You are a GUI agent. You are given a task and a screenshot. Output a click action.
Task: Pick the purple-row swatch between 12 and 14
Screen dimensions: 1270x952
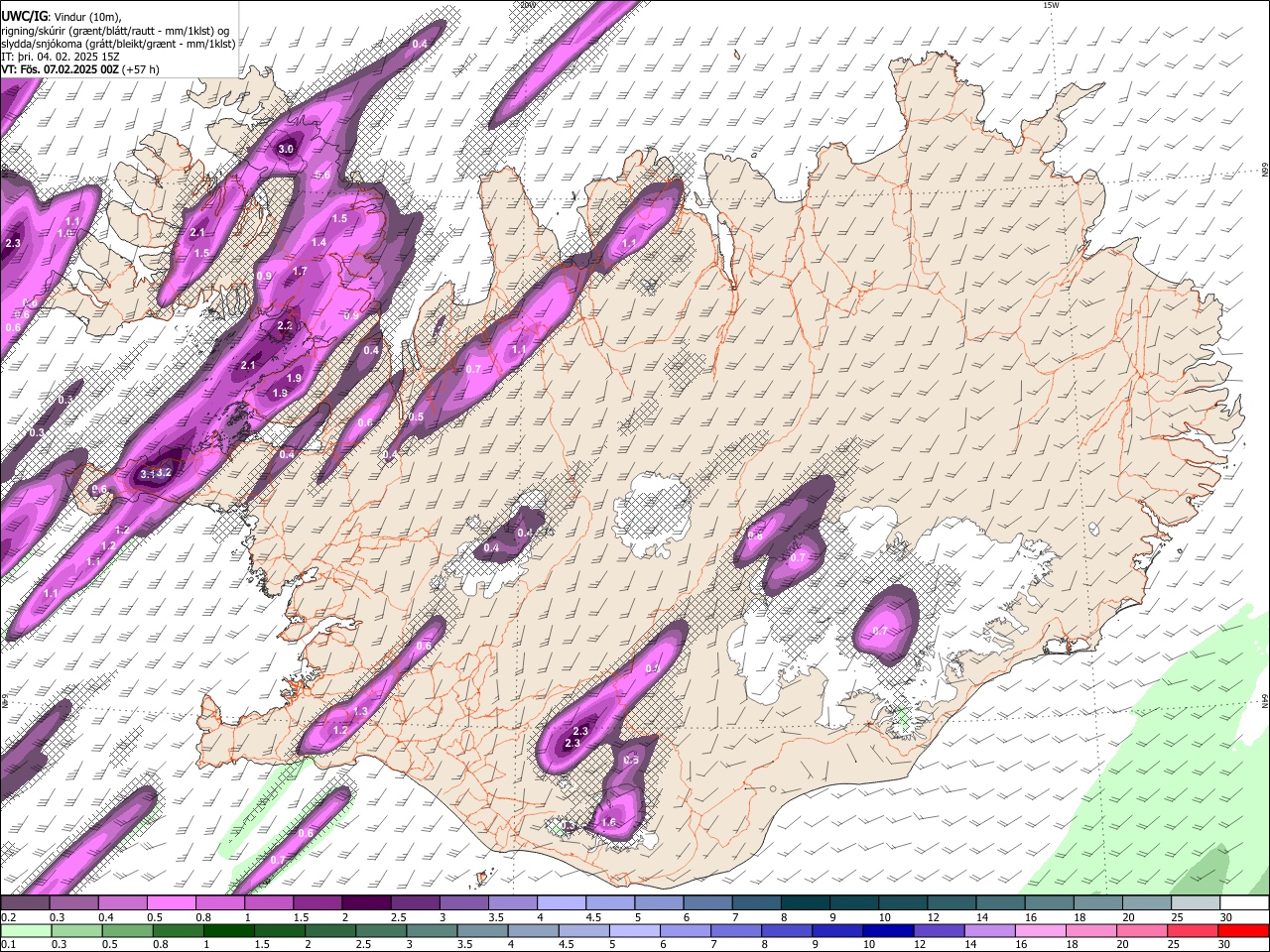(x=952, y=903)
